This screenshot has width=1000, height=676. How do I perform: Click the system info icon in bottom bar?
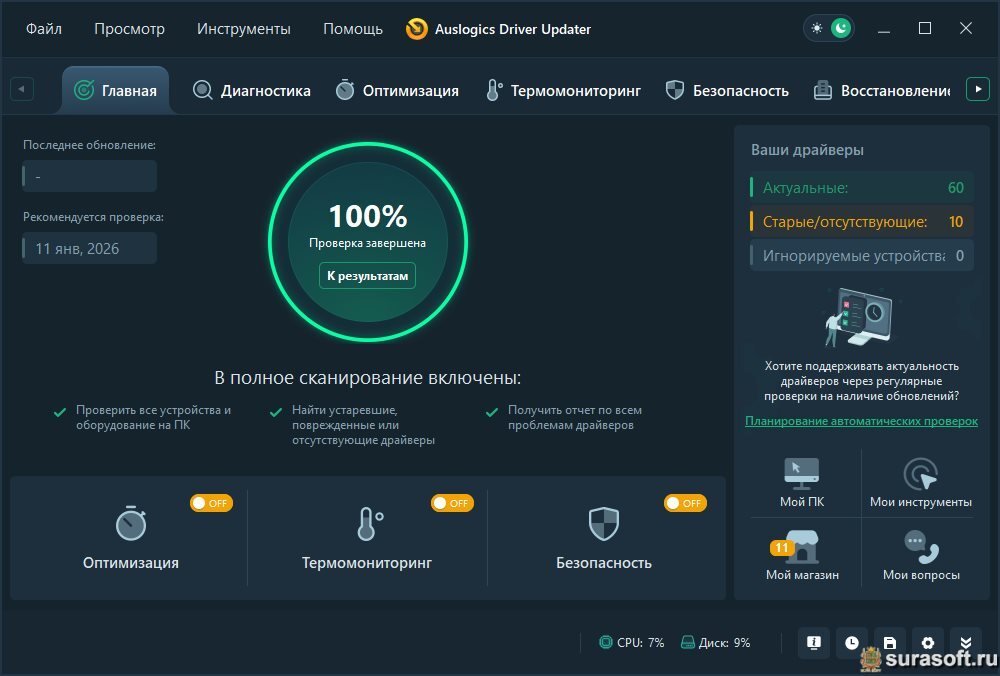[814, 643]
